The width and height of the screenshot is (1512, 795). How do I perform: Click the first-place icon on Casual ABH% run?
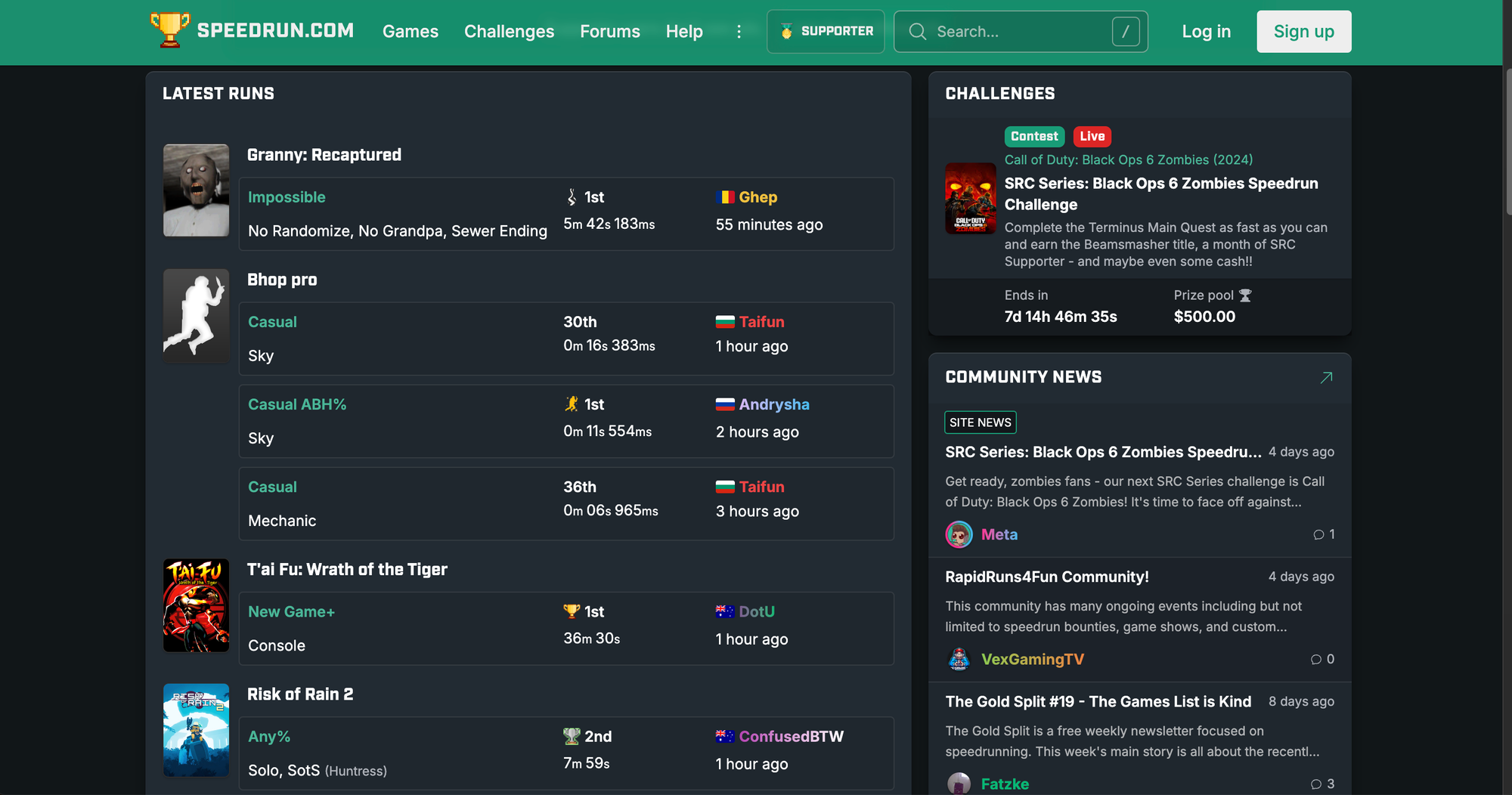572,404
